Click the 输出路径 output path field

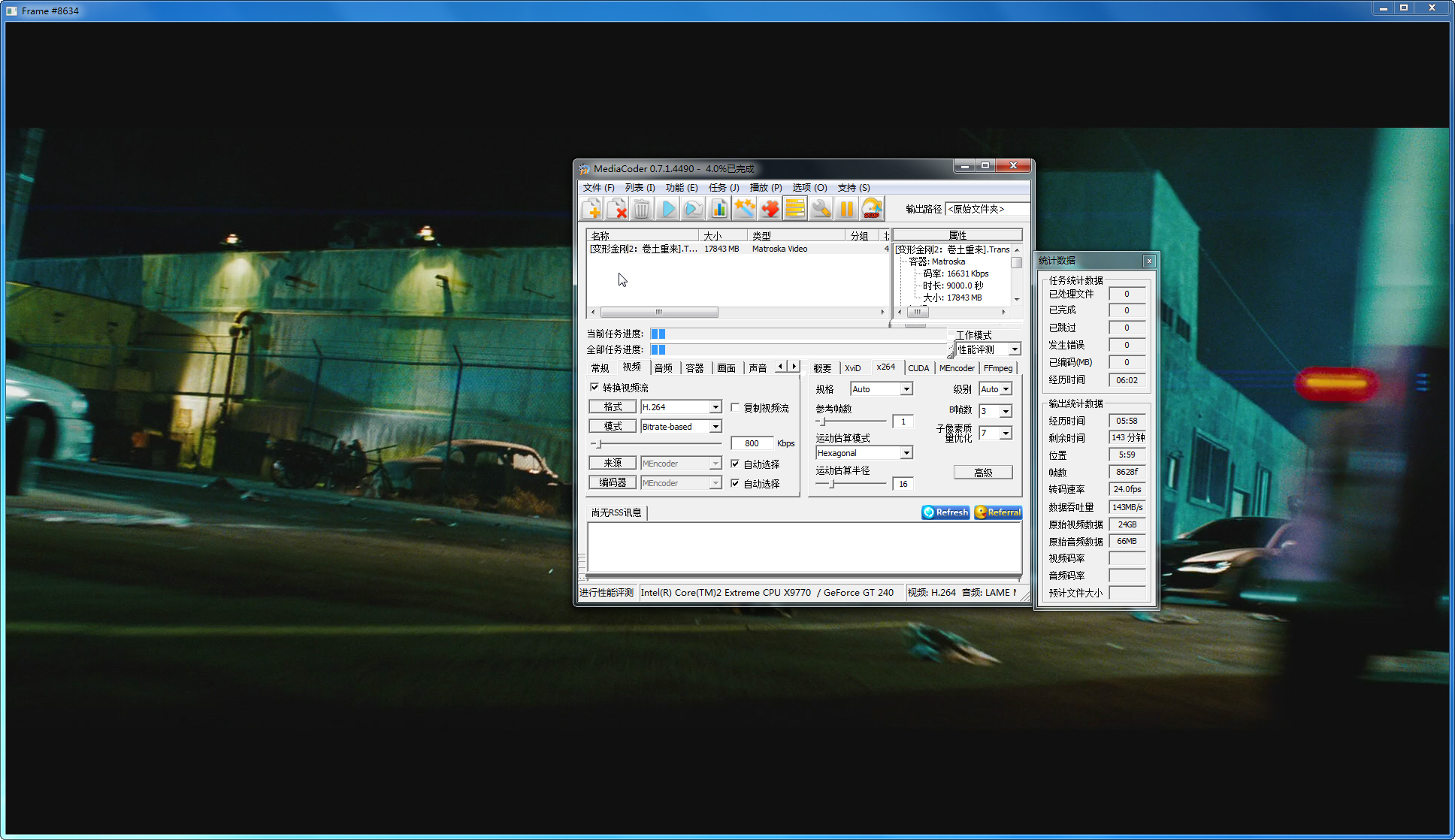click(x=987, y=209)
